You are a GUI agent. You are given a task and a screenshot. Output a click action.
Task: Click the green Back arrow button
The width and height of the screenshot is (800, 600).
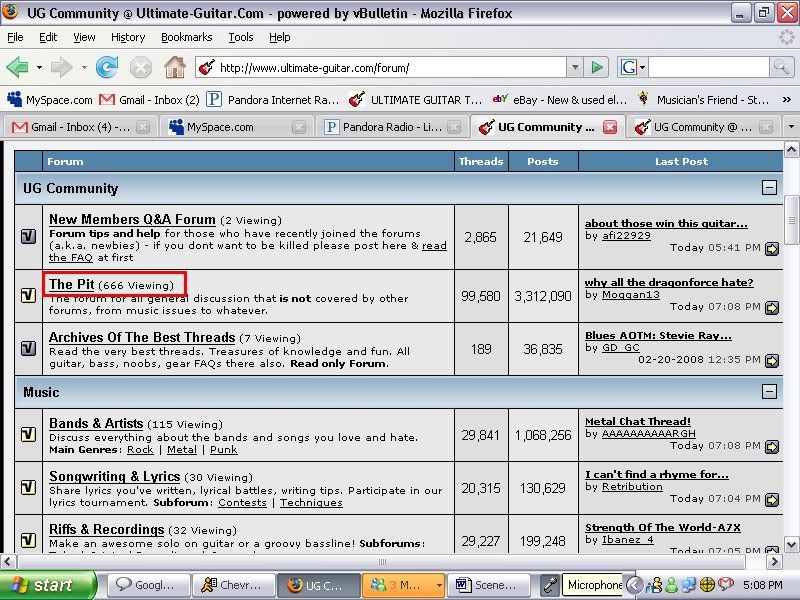coord(17,67)
